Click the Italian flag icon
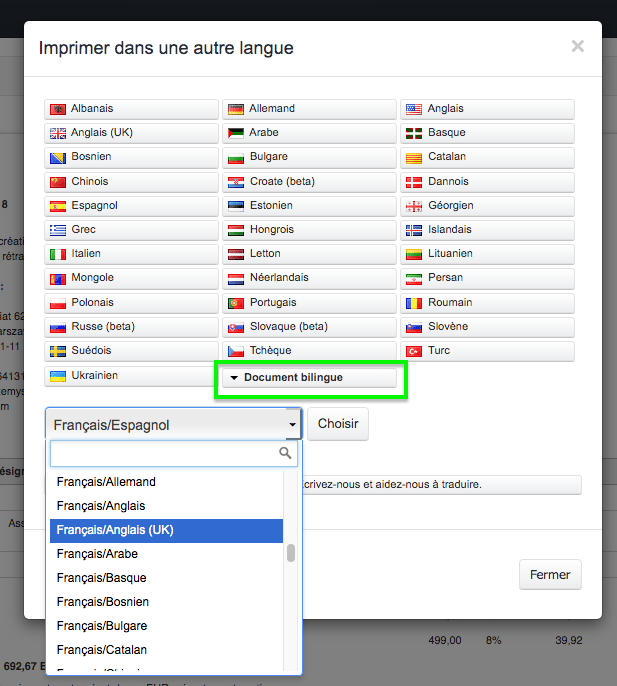Screen dimensions: 617x686 pyautogui.click(x=58, y=254)
